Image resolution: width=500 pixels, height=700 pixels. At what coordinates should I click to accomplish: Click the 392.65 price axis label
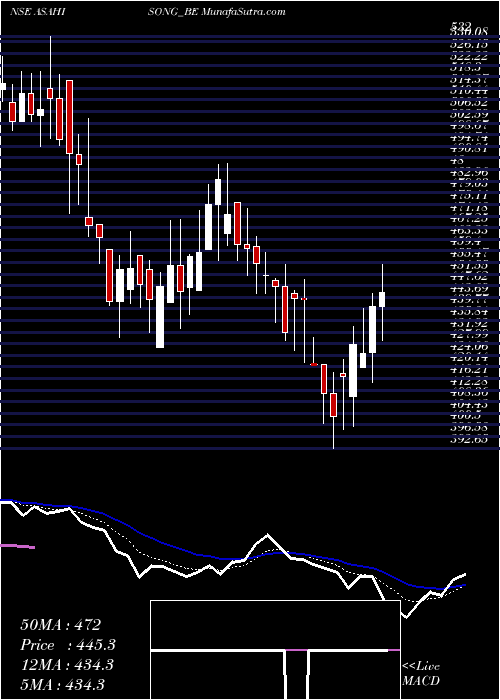468,441
